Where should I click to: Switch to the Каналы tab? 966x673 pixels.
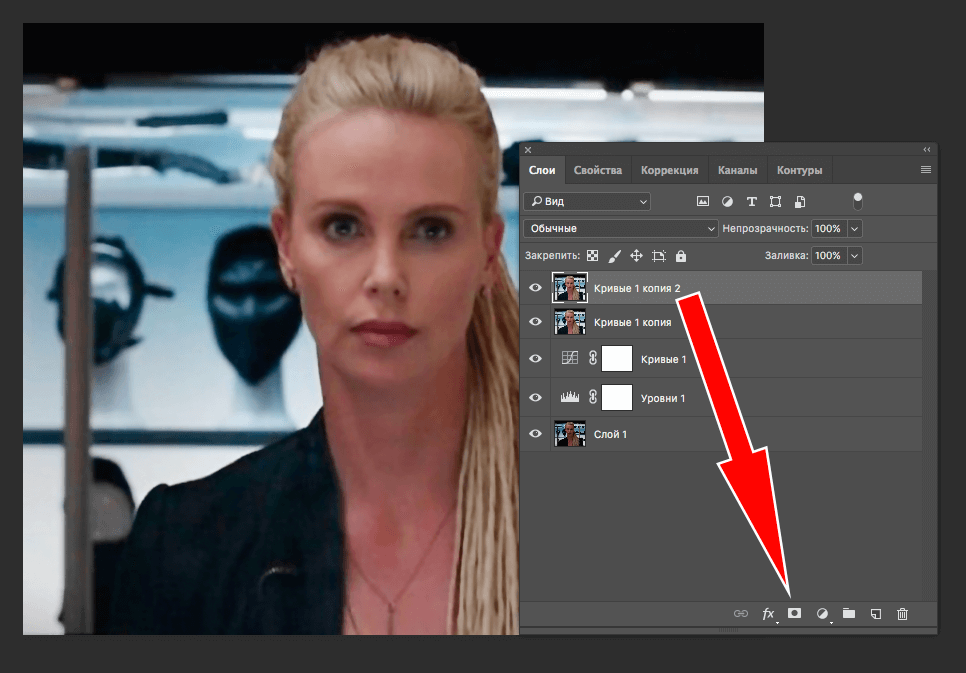(x=737, y=170)
